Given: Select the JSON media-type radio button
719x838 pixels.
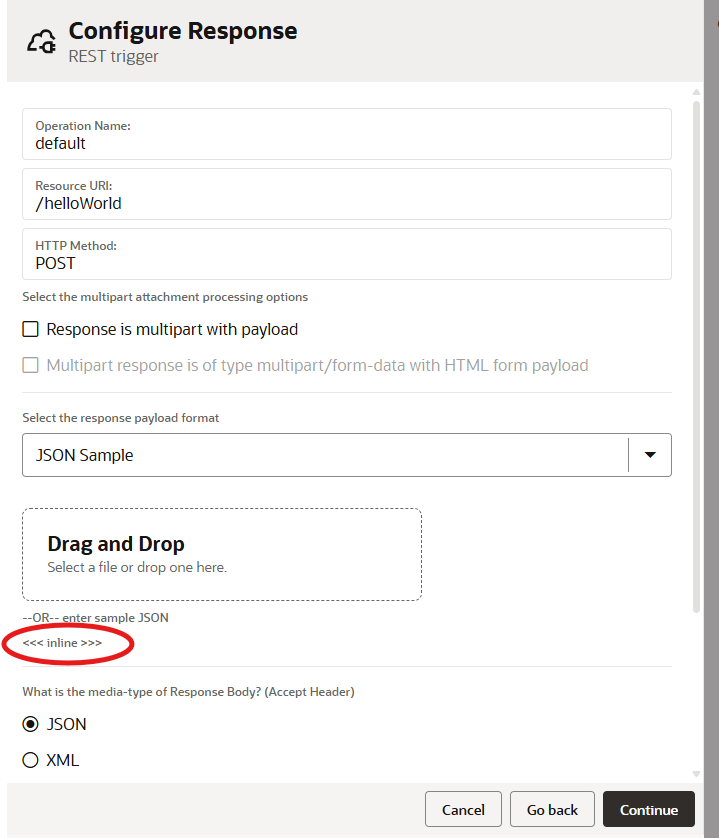Looking at the screenshot, I should (x=31, y=724).
